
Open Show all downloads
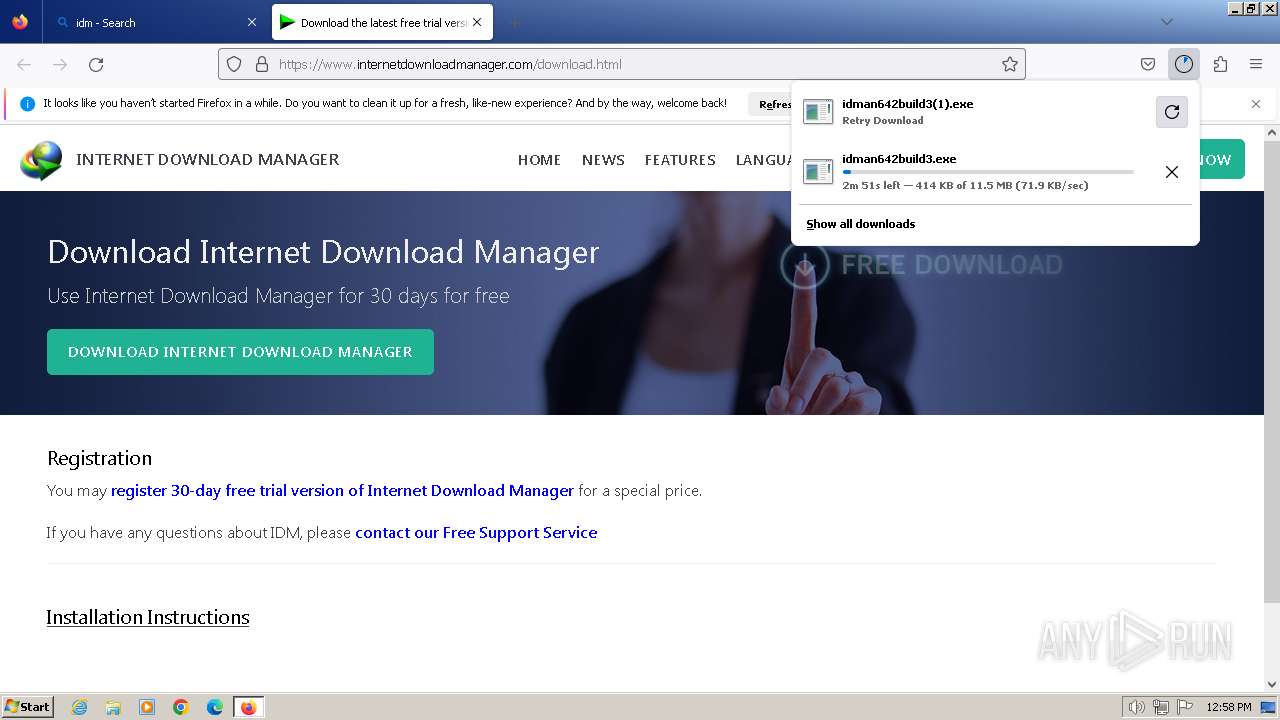click(x=860, y=224)
